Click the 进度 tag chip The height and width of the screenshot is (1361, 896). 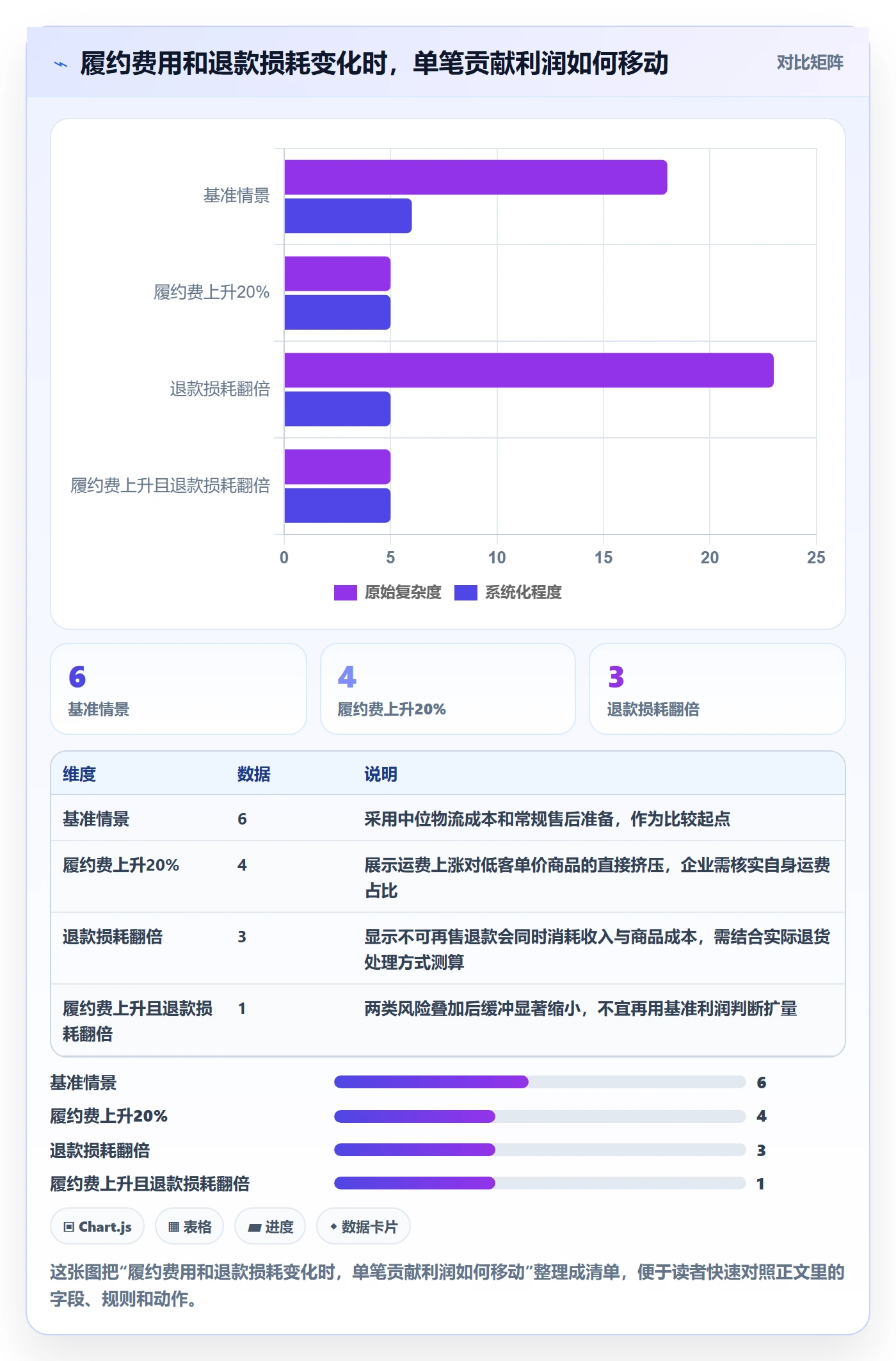tap(270, 1227)
